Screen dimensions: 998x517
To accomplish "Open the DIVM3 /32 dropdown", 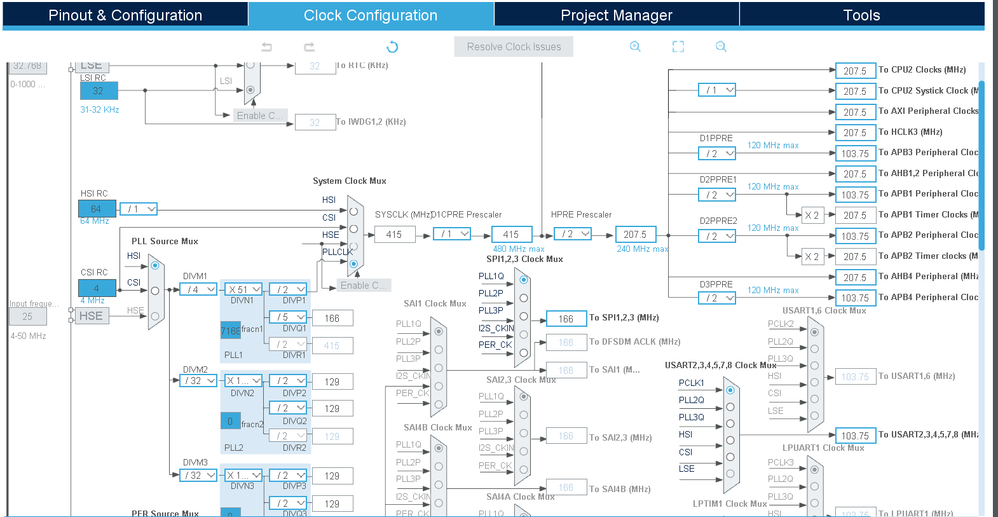I will pyautogui.click(x=198, y=475).
